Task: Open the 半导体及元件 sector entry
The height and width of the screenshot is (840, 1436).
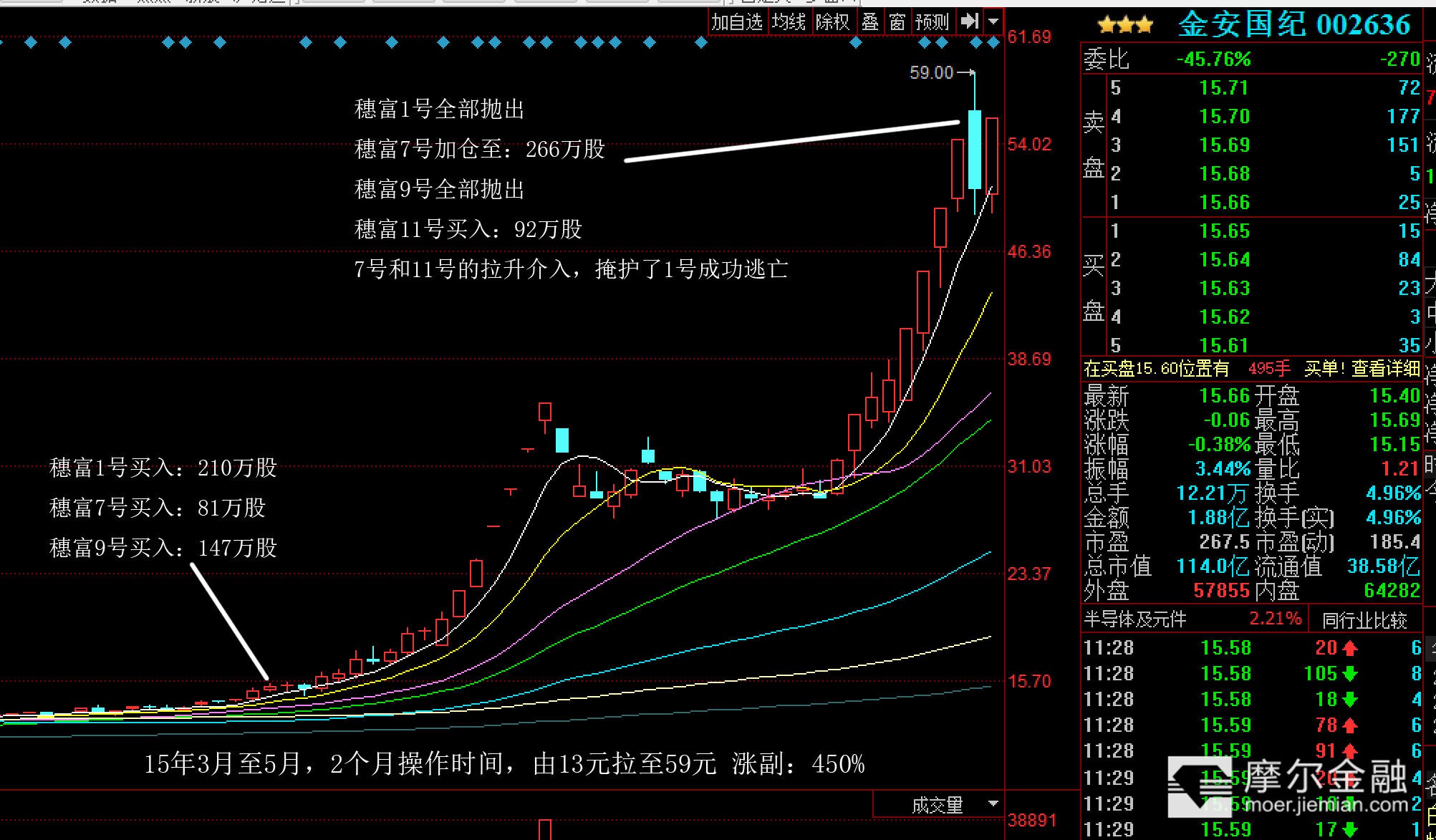Action: (1134, 619)
